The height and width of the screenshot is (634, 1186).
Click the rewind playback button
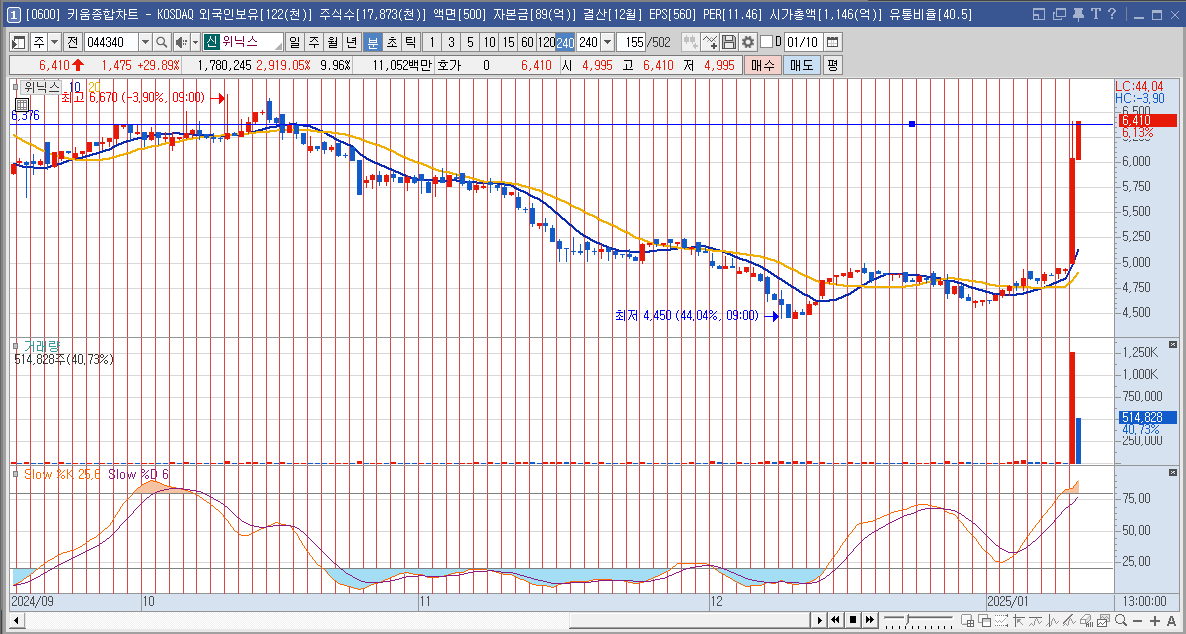[x=835, y=620]
